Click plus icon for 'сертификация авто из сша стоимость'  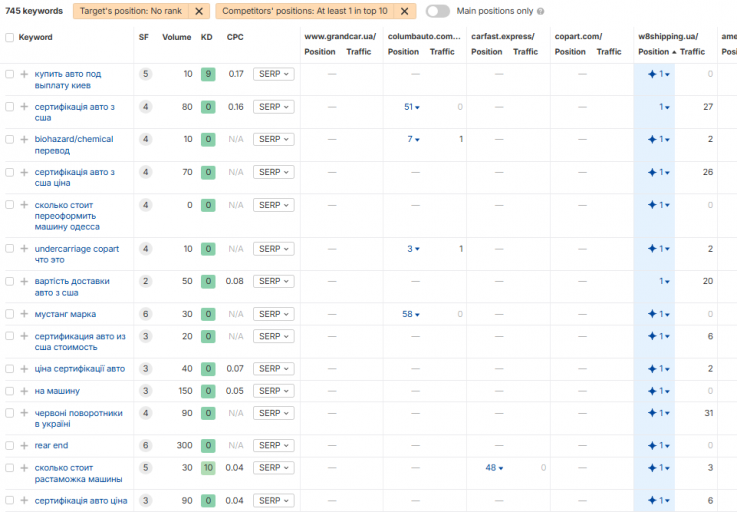pyautogui.click(x=24, y=336)
